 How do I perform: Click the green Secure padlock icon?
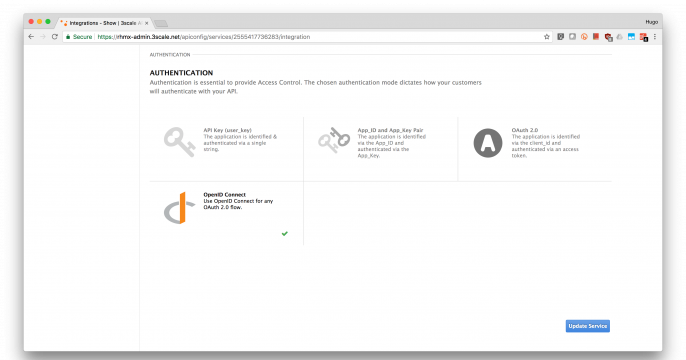tap(68, 37)
